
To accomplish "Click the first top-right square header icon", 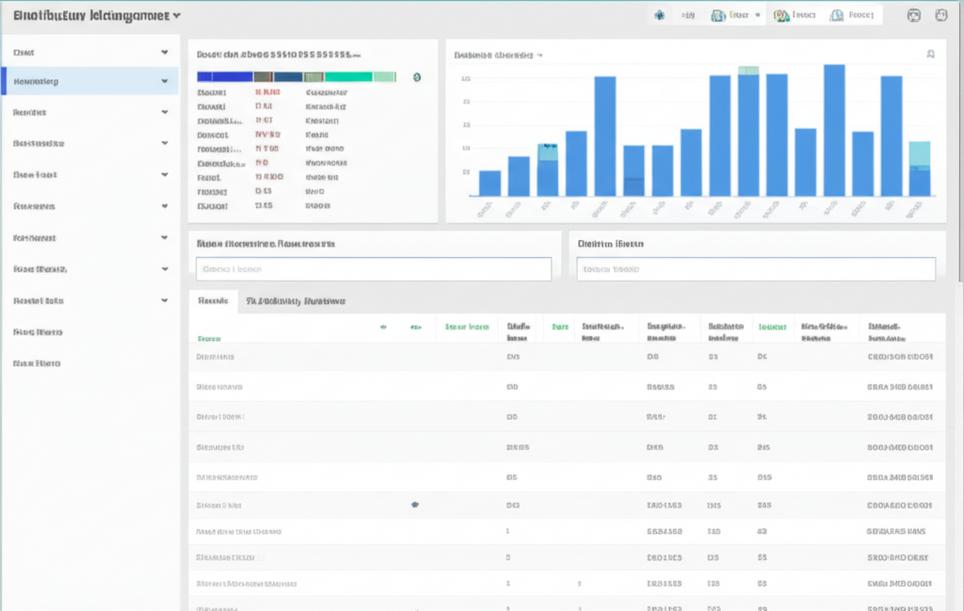I will [913, 16].
